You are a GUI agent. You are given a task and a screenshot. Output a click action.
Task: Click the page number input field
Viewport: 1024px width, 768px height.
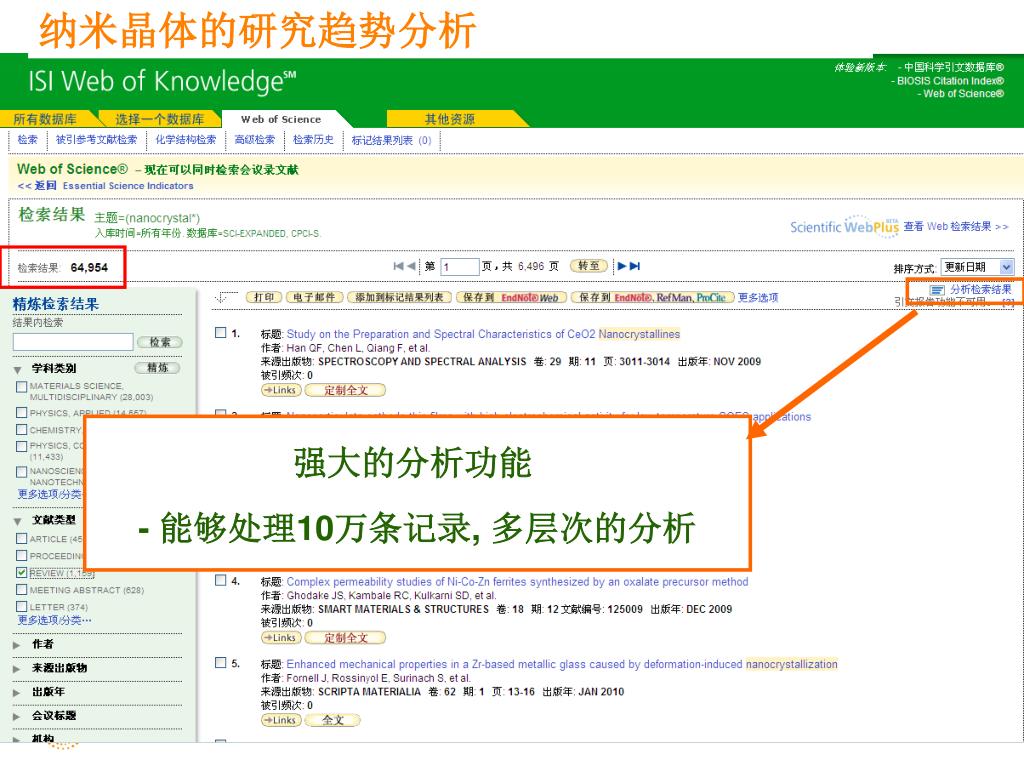(x=460, y=266)
